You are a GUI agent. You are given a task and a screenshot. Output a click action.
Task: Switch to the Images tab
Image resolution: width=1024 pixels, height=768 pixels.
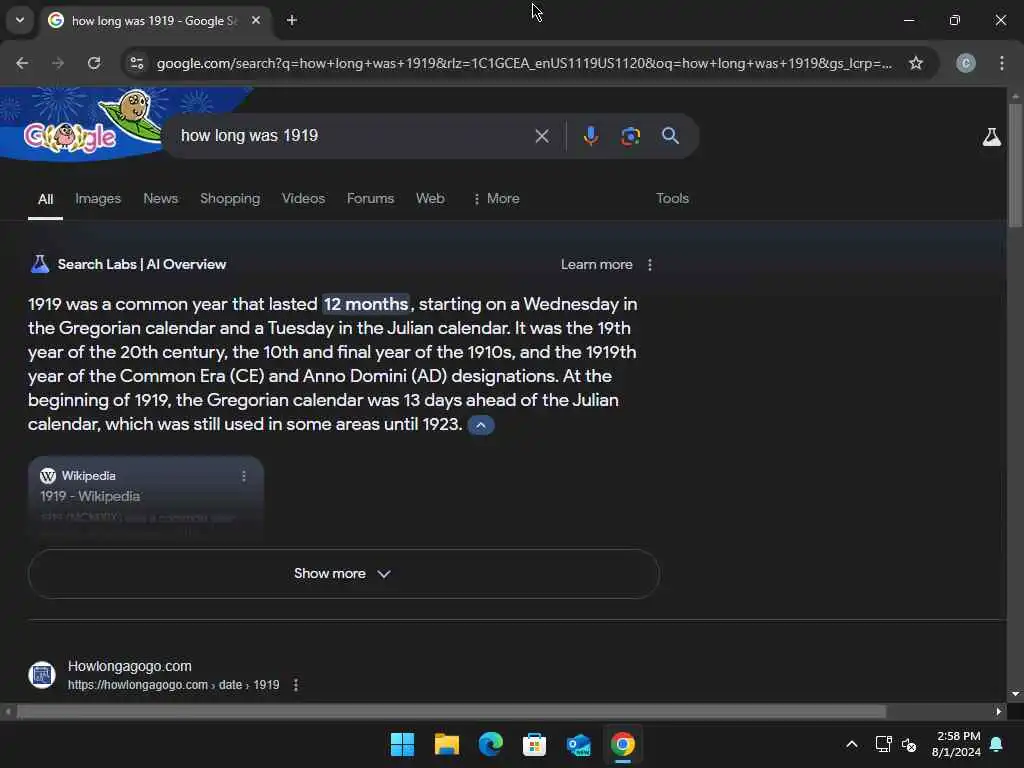tap(98, 199)
